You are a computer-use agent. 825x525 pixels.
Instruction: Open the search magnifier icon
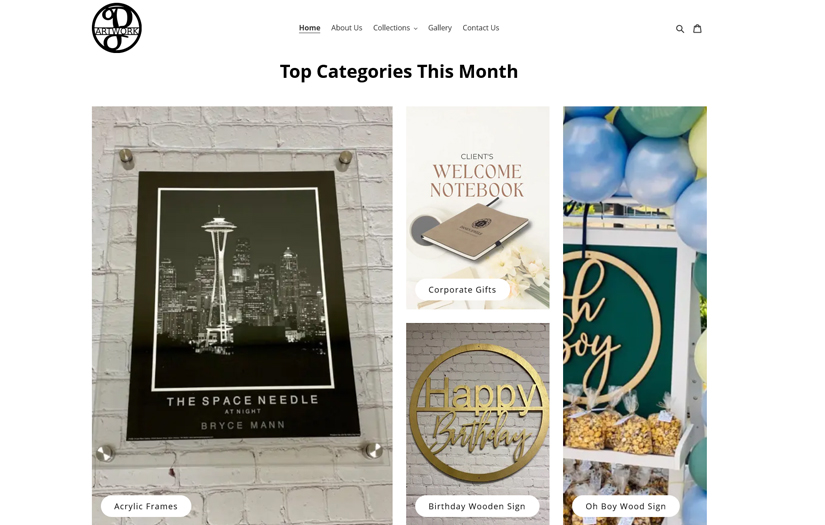point(680,29)
